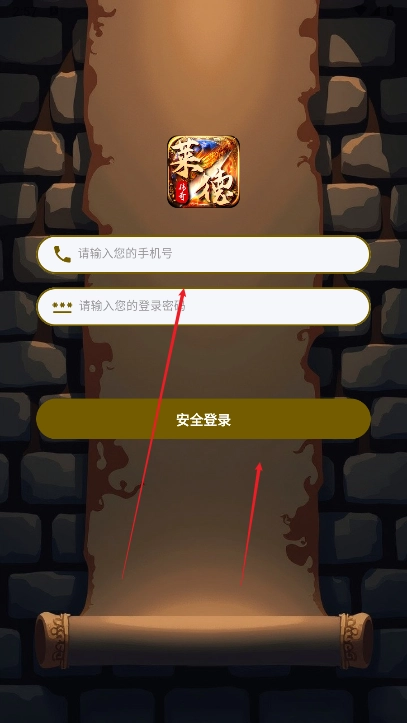Tap the 安全登录 login button
The image size is (407, 723).
pyautogui.click(x=203, y=419)
